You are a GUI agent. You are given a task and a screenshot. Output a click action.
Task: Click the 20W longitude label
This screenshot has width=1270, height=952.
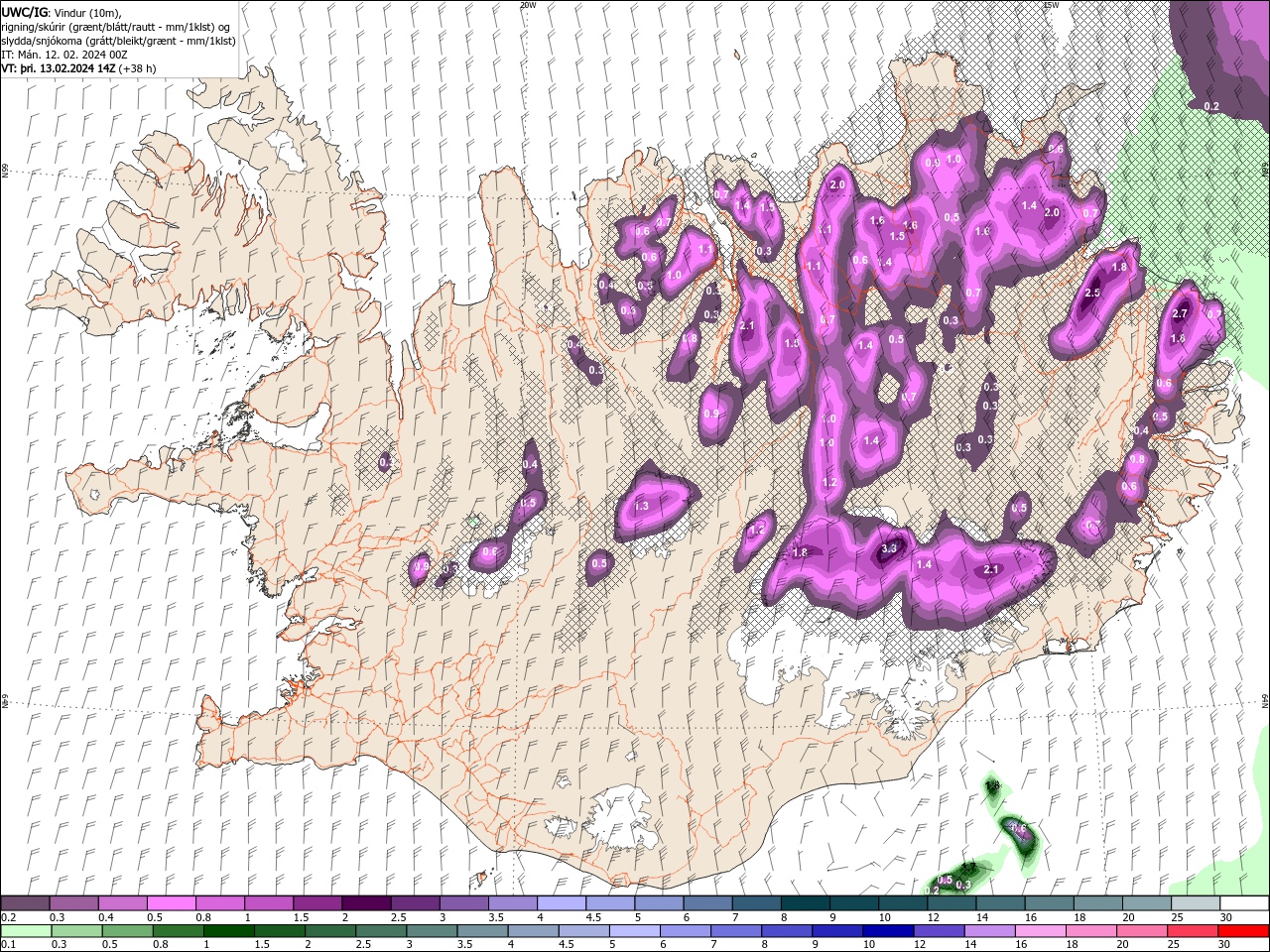(528, 5)
